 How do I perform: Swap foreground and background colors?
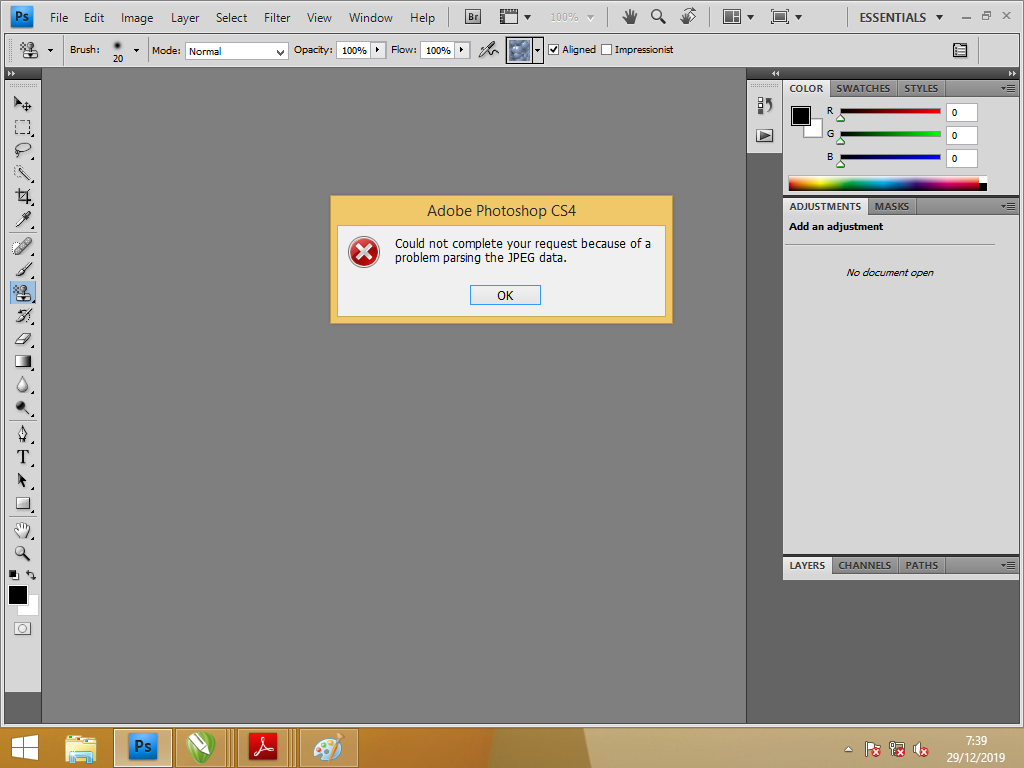coord(31,575)
